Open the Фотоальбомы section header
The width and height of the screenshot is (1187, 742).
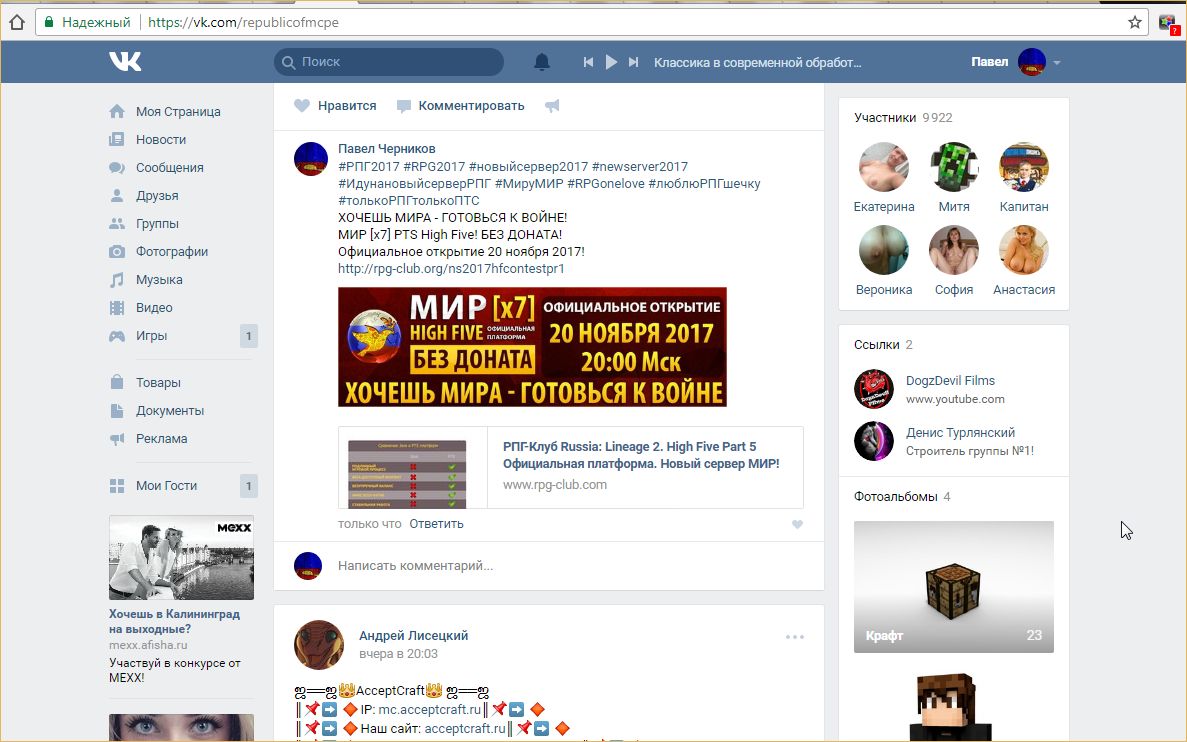click(902, 497)
